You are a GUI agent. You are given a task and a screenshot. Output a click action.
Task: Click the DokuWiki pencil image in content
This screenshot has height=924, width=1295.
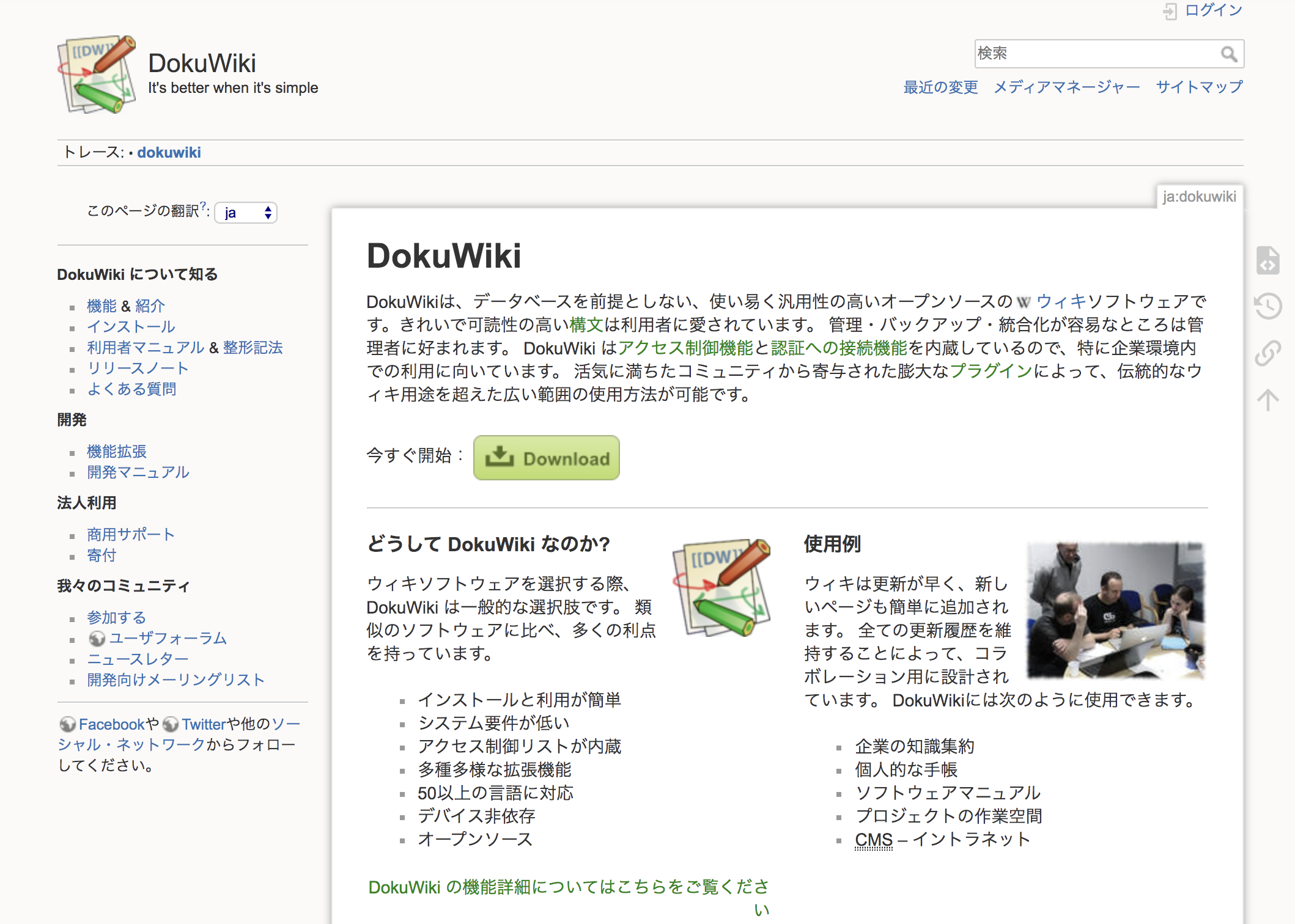tap(721, 587)
